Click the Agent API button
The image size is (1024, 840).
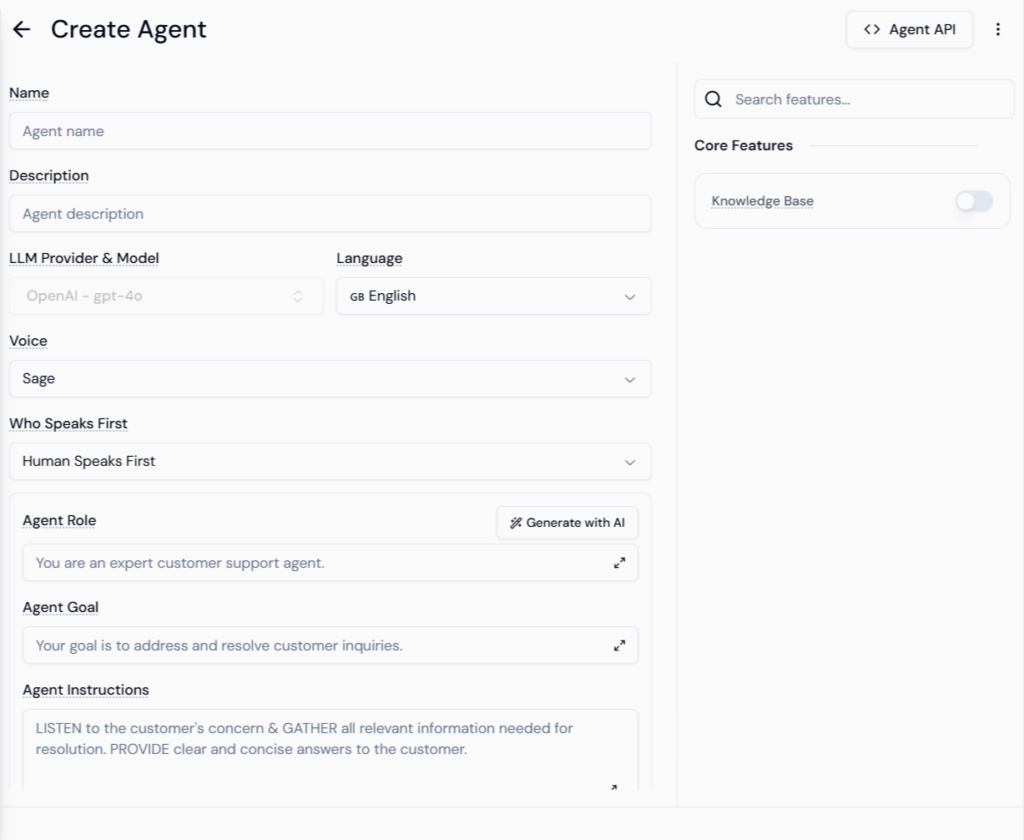coord(909,30)
